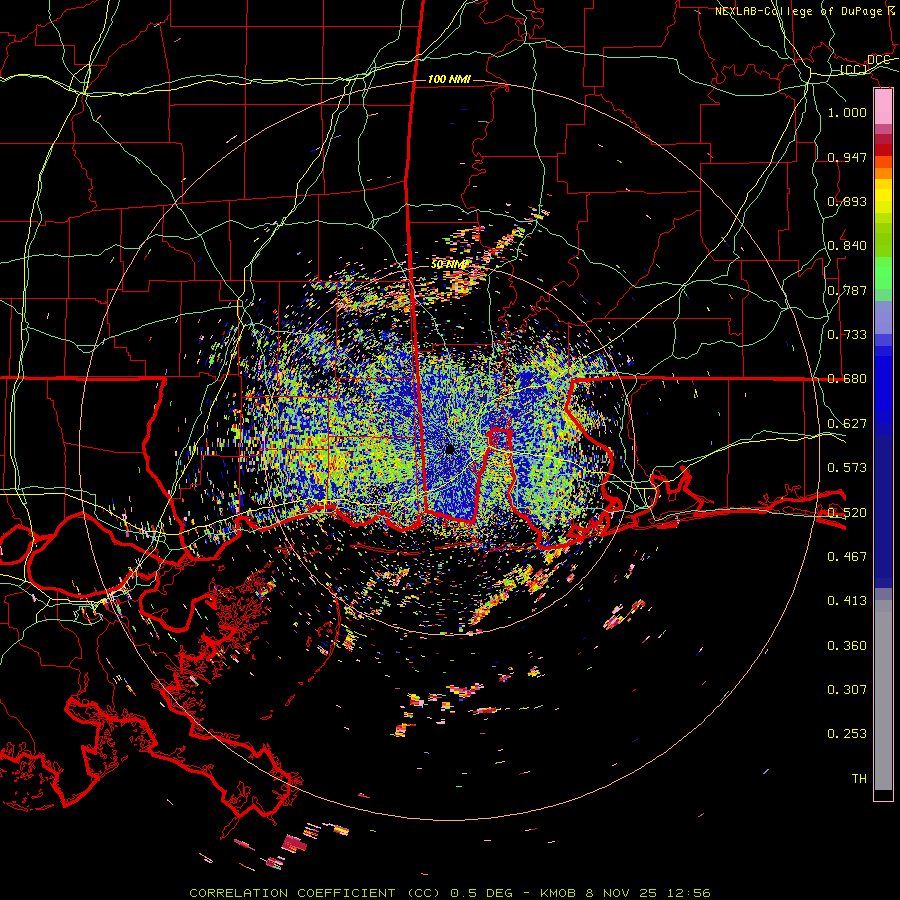
Task: Click the 0.360 scale label
Action: click(x=847, y=646)
